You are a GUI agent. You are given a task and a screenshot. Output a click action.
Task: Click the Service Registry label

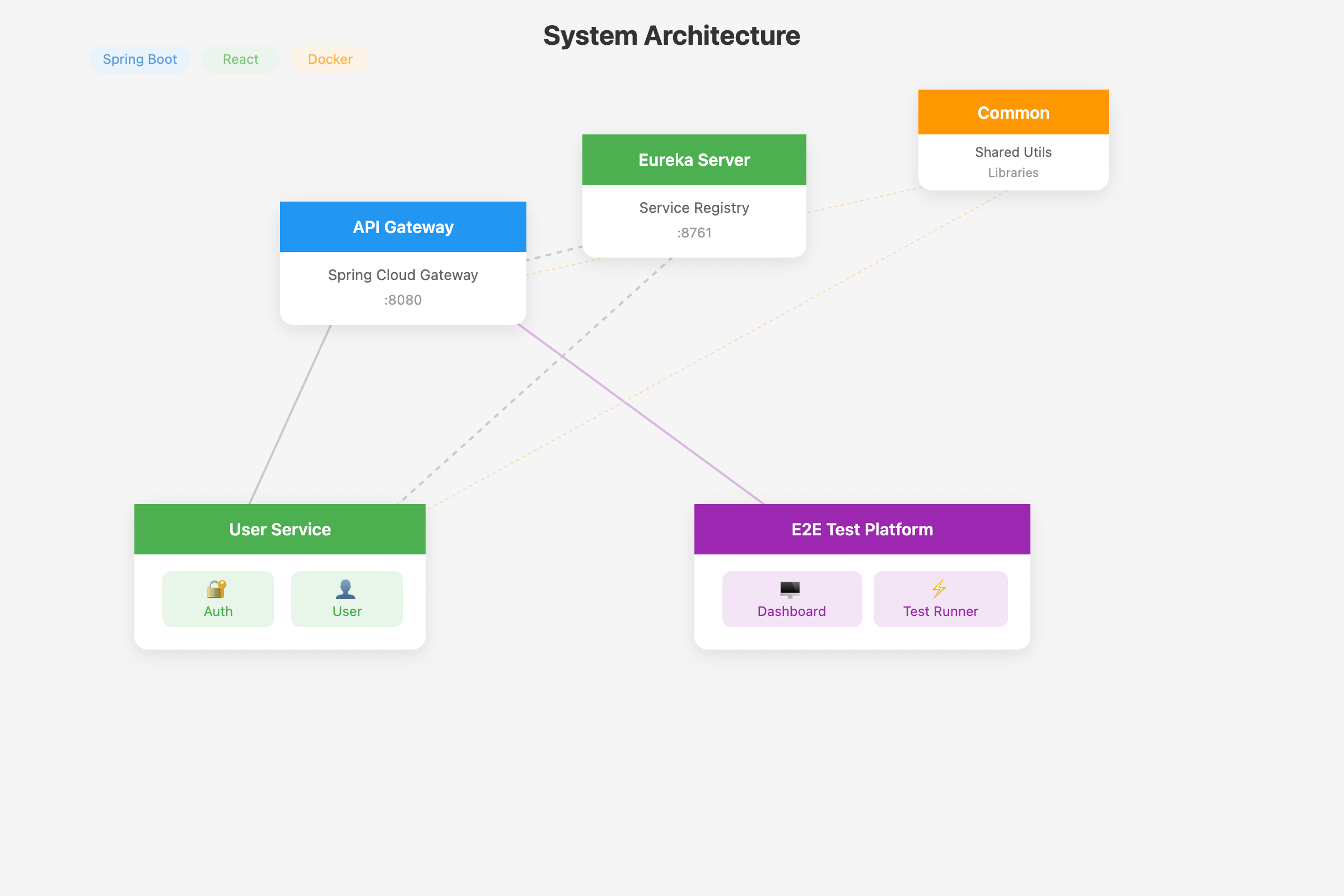tap(694, 208)
